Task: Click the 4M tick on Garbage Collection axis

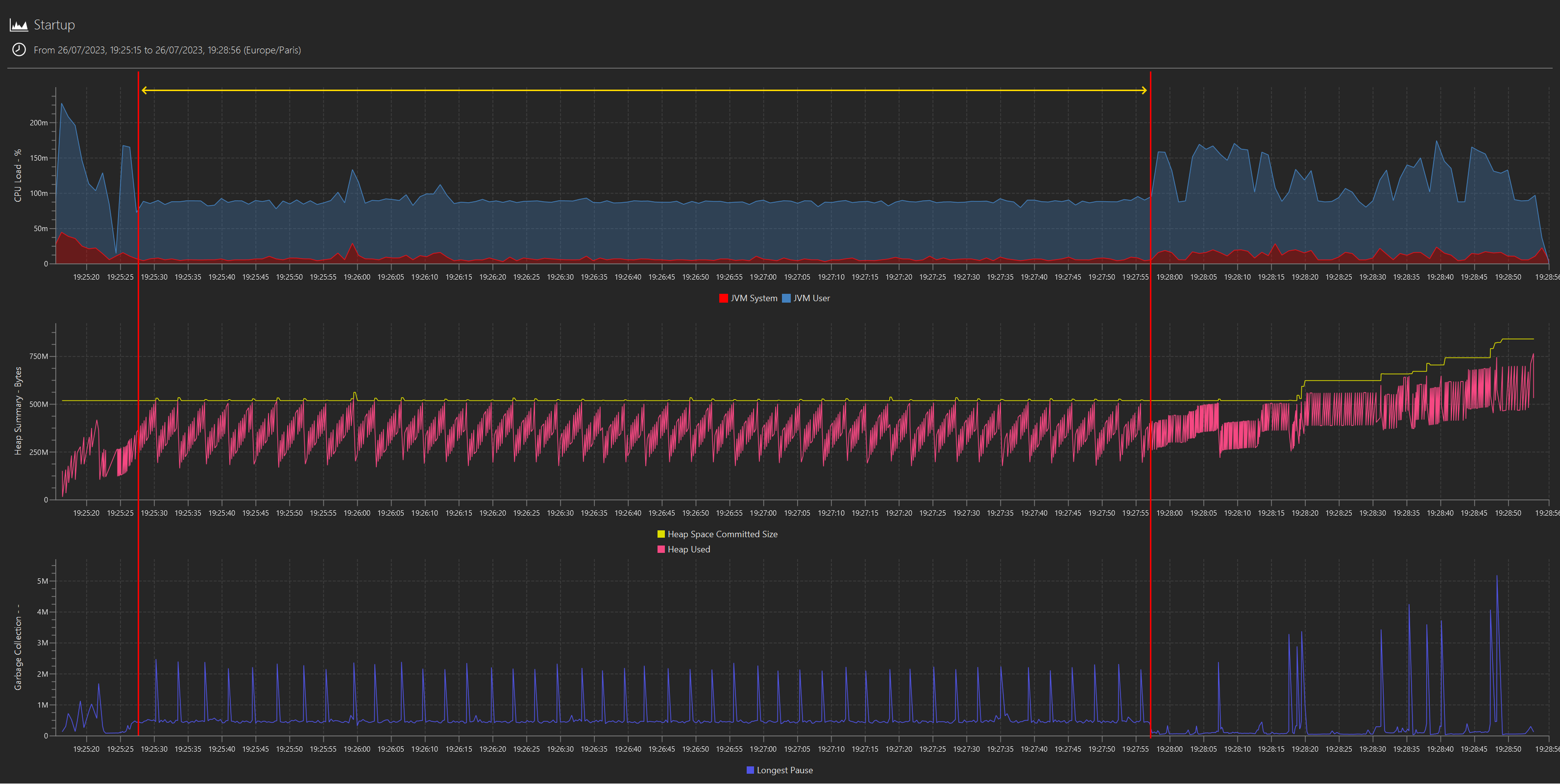Action: (43, 612)
